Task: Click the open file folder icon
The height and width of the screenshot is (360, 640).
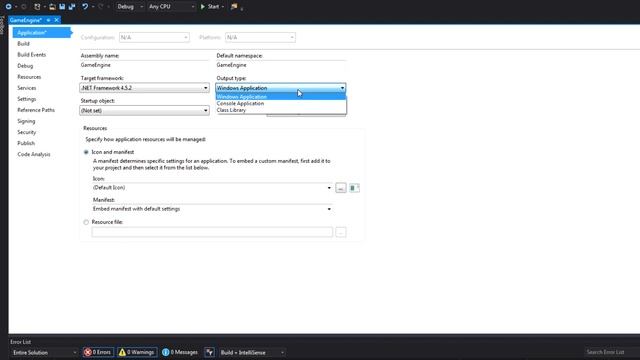Action: tap(52, 7)
